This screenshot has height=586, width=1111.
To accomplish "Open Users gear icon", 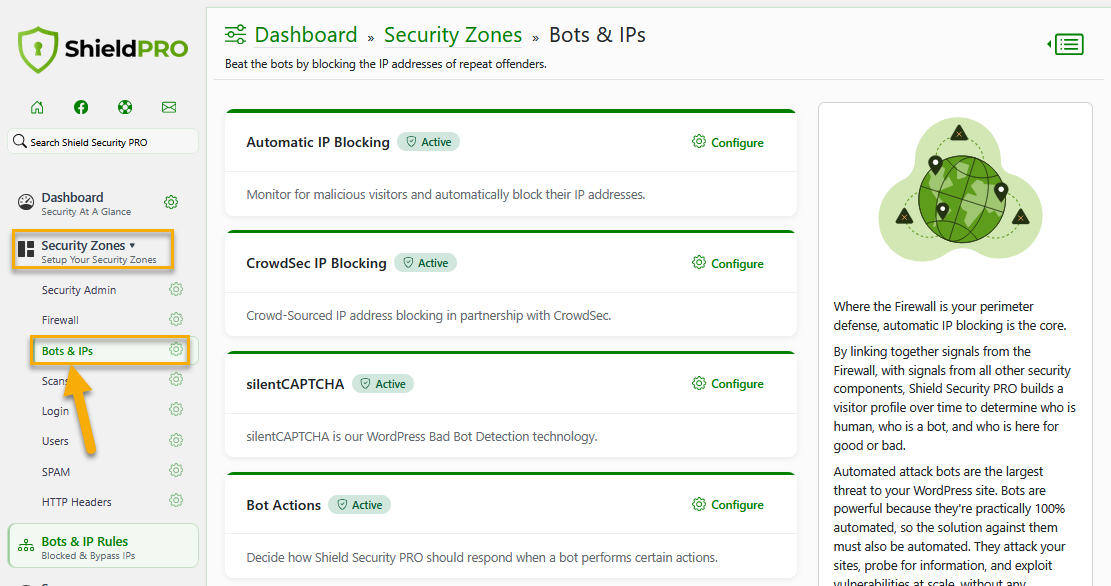I will click(176, 440).
